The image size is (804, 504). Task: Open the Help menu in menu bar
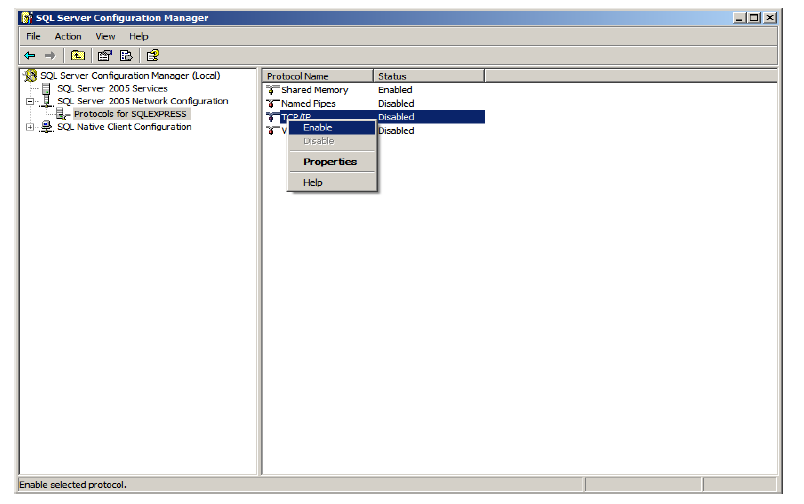tap(138, 36)
